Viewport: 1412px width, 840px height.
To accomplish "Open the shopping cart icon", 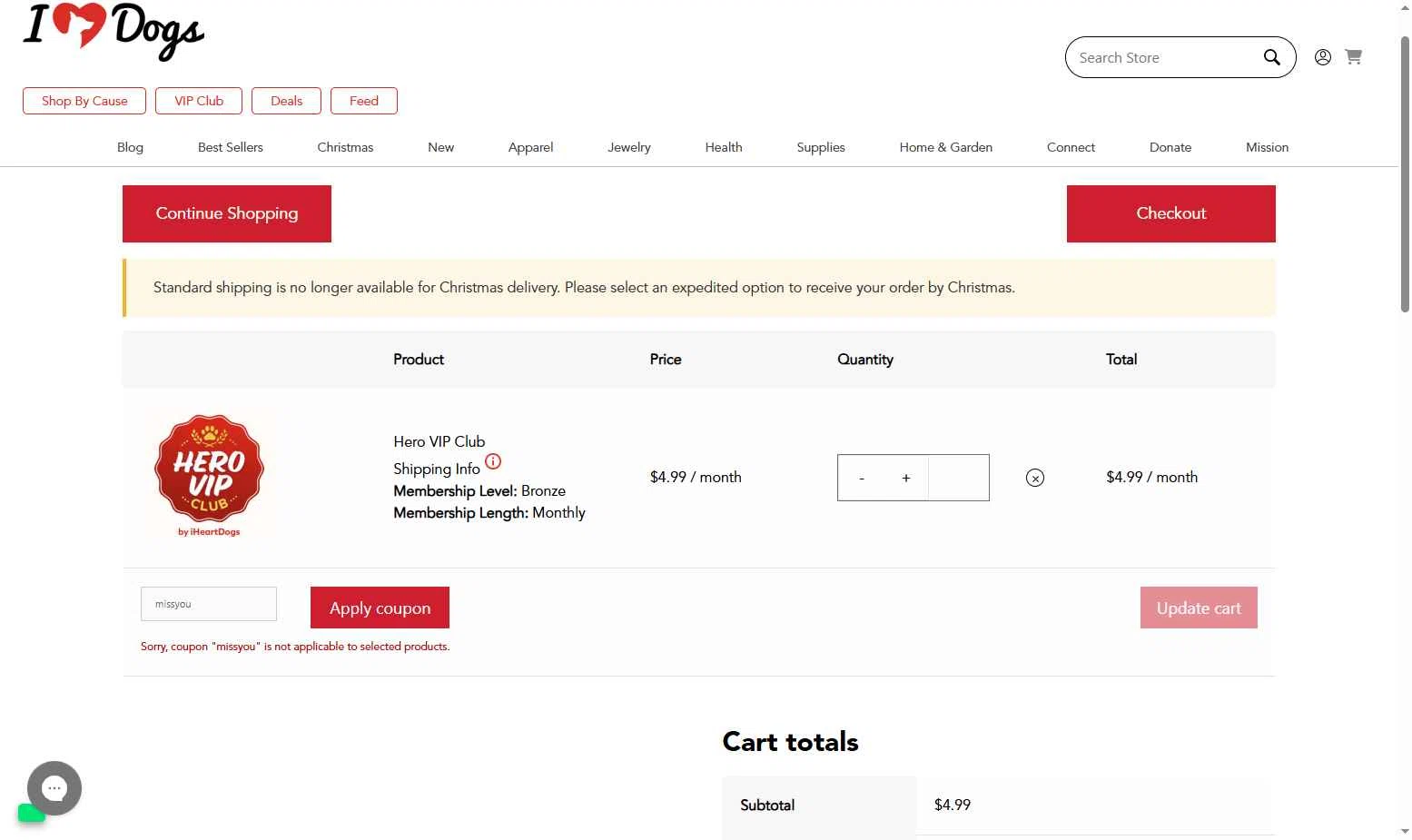I will (1353, 57).
